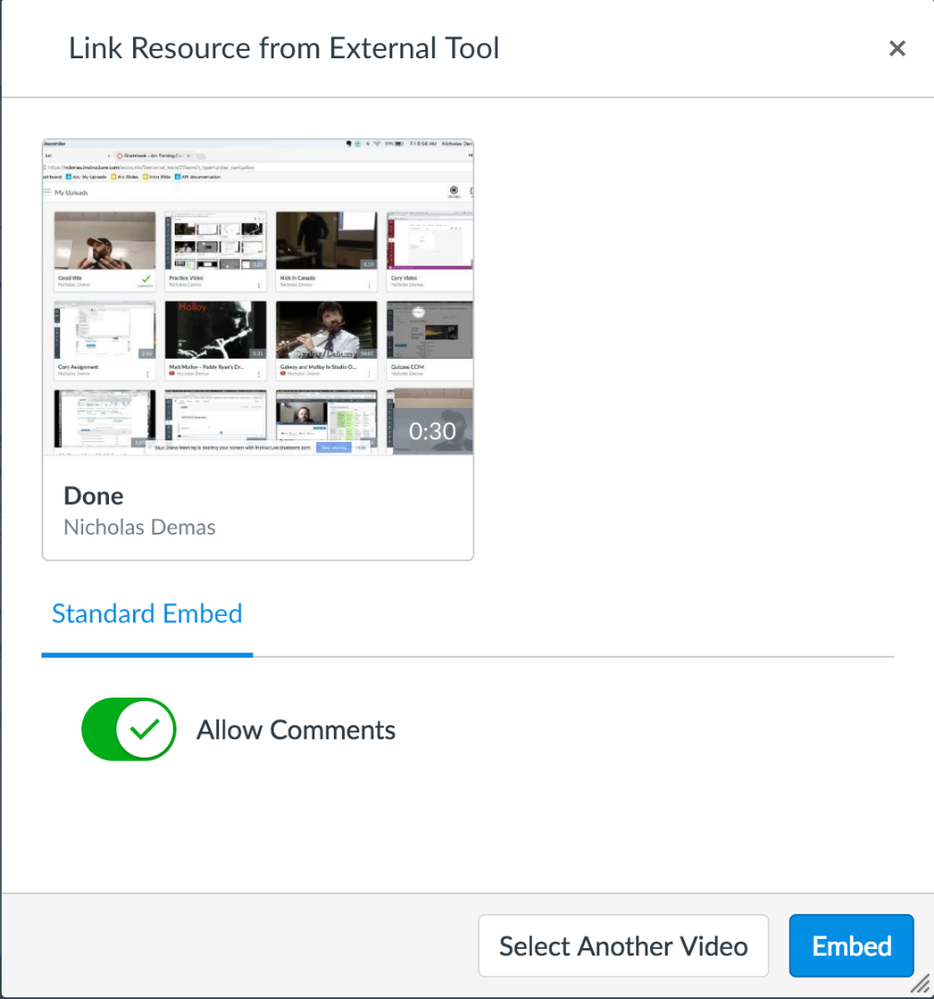Click the author name Nicholas Demas

140,527
